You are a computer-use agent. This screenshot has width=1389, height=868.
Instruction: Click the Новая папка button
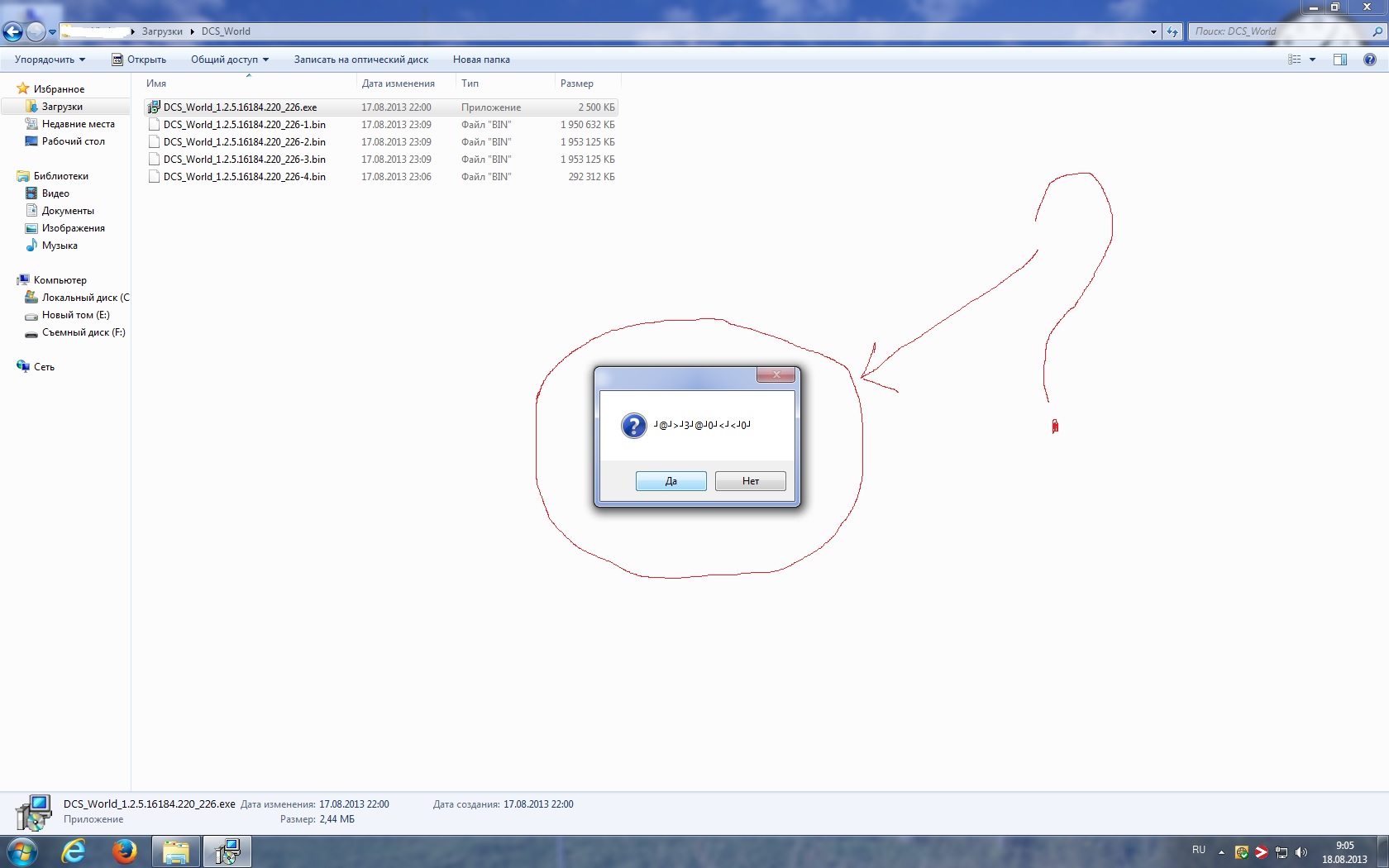(x=481, y=60)
